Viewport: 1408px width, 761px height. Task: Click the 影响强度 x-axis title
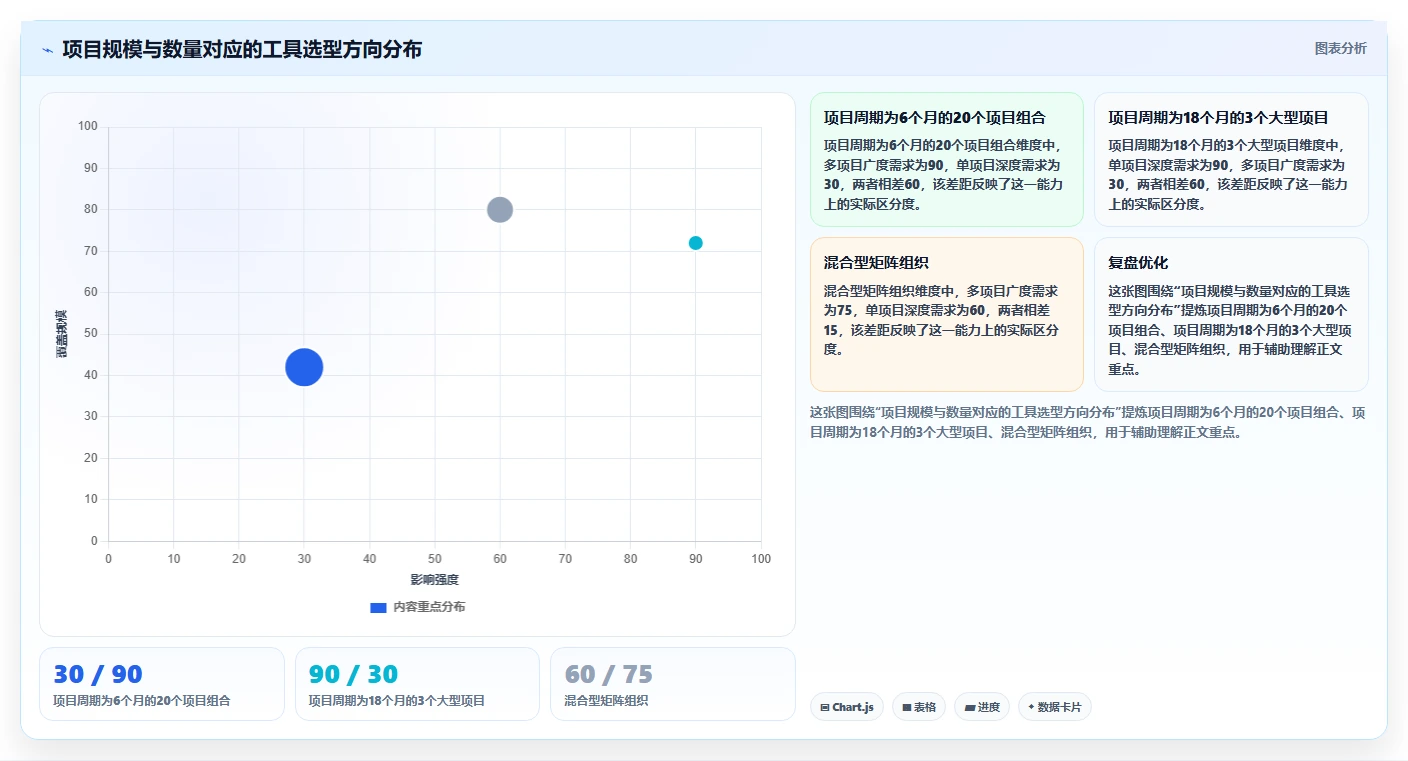(434, 580)
